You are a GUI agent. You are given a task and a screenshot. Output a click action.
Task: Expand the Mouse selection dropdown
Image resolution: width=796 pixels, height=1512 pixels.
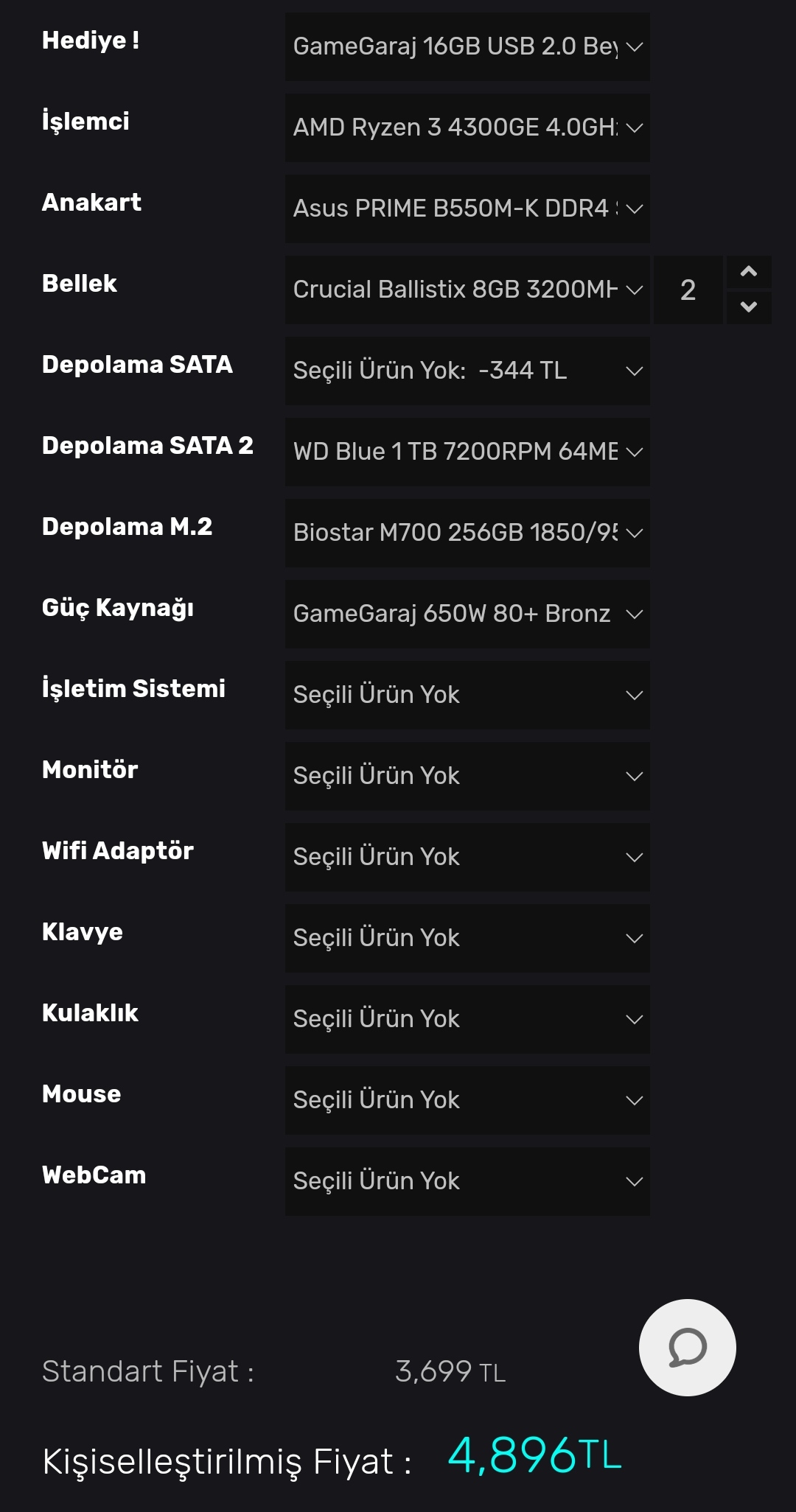(467, 1100)
